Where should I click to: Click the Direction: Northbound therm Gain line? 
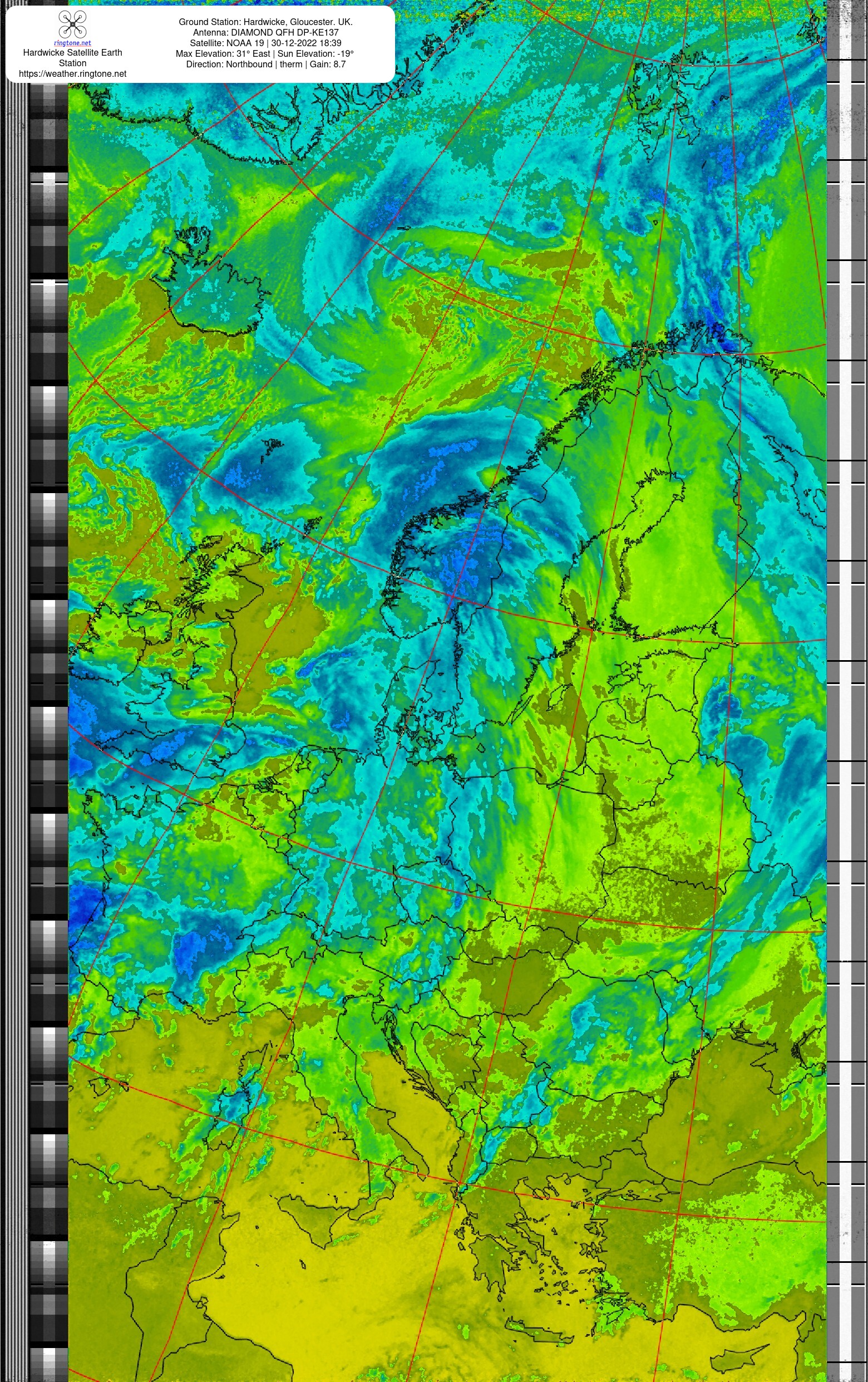click(265, 64)
